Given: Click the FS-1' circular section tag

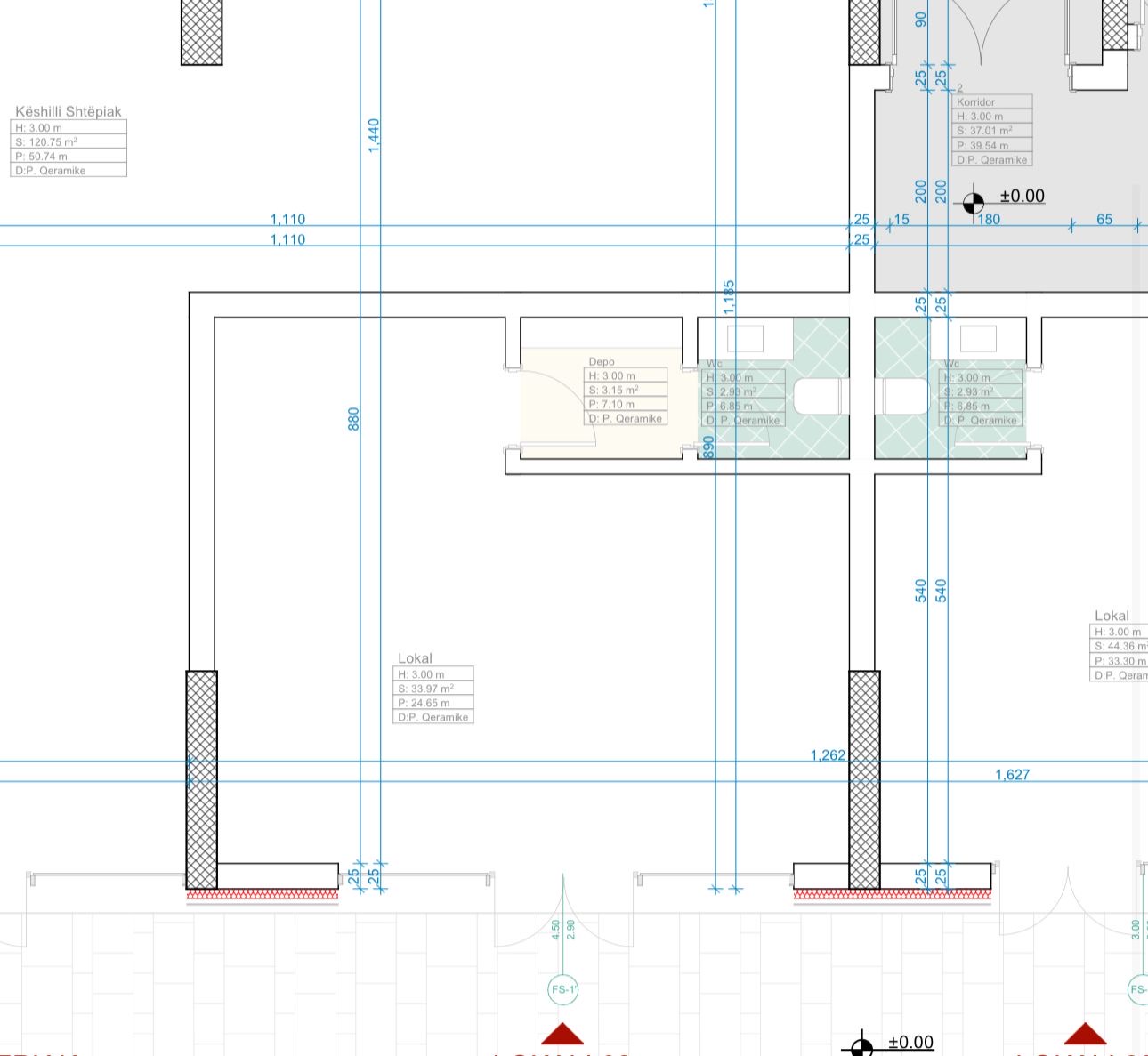Looking at the screenshot, I should (563, 989).
